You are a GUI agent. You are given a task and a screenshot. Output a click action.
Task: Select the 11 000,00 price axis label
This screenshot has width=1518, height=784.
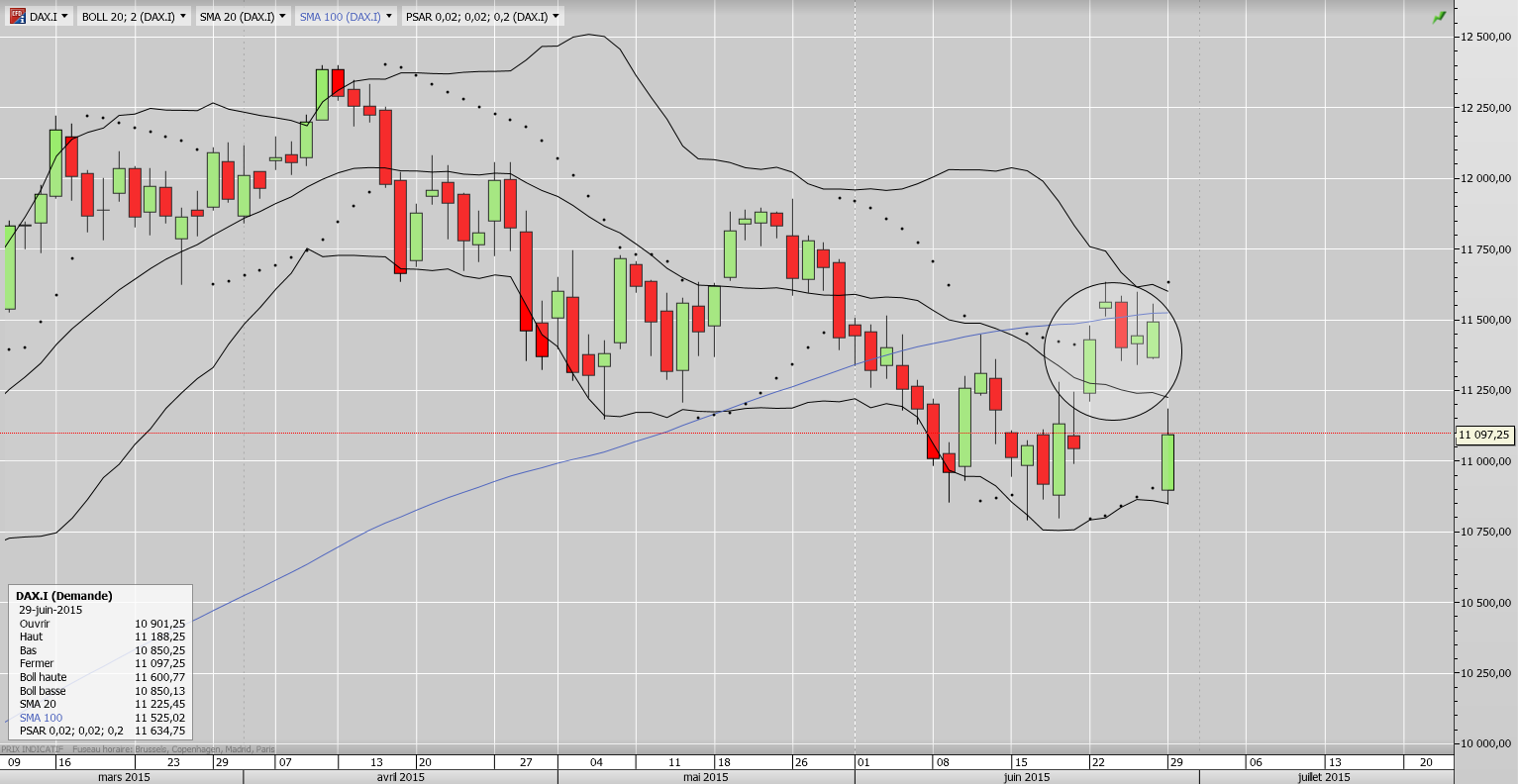1486,461
